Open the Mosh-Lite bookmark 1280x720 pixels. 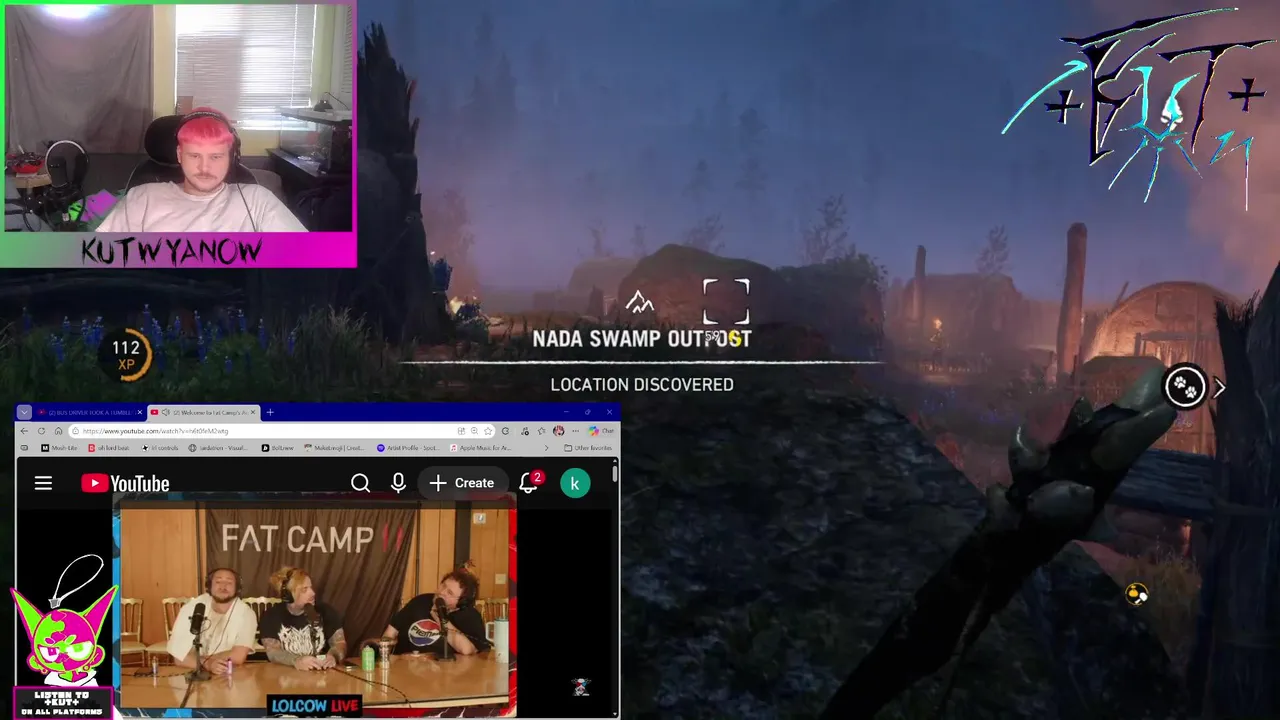tap(59, 448)
